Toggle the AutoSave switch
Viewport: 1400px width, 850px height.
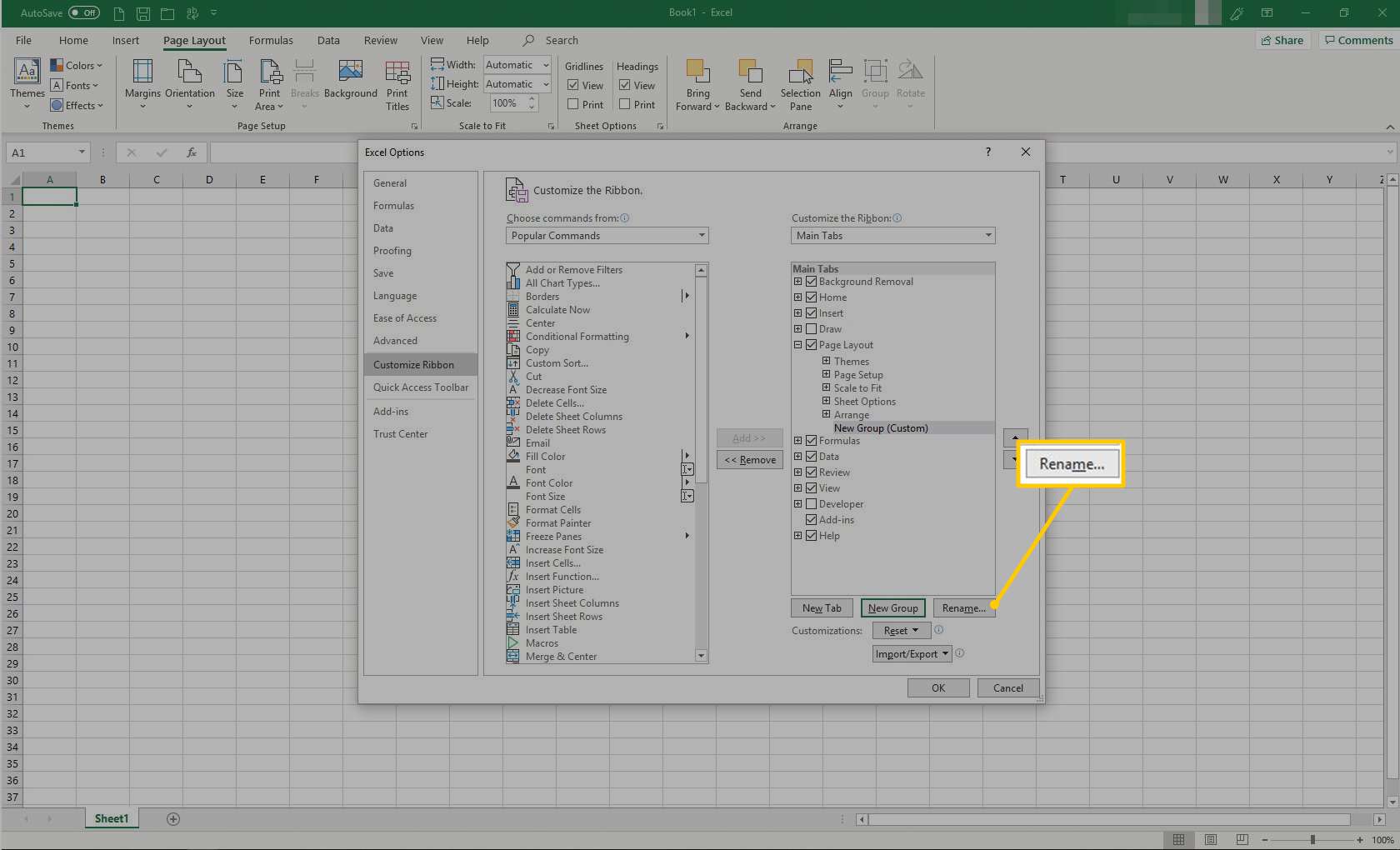pos(84,12)
